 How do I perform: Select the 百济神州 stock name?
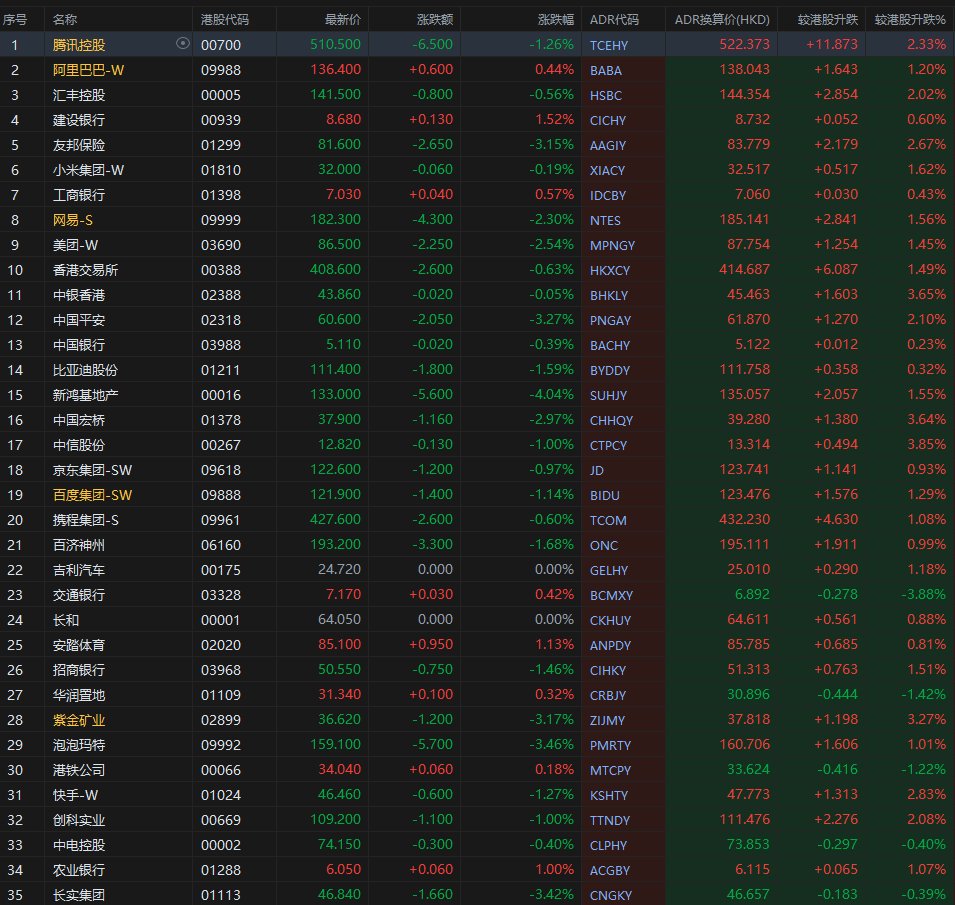point(79,544)
